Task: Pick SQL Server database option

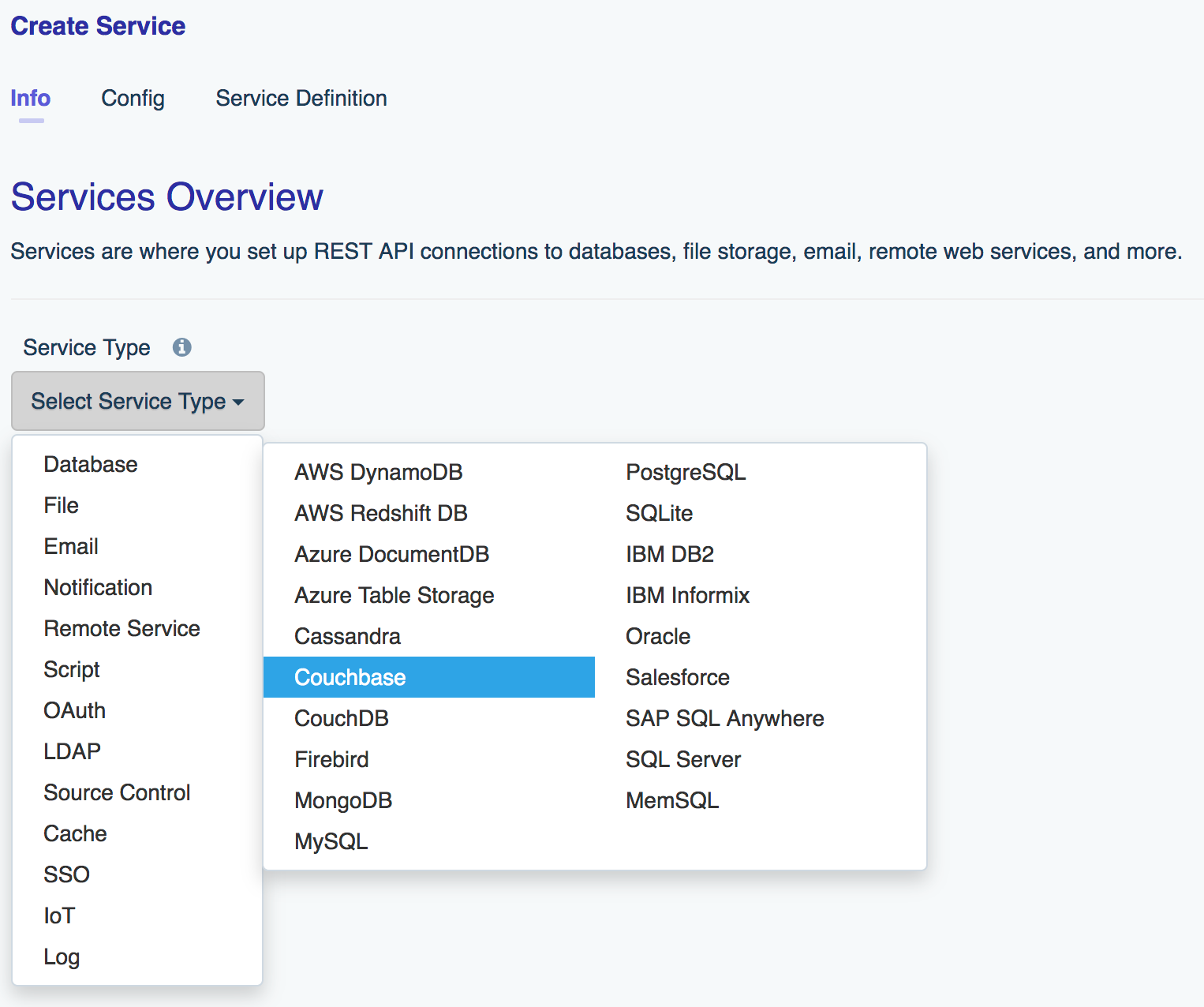Action: (x=761, y=759)
